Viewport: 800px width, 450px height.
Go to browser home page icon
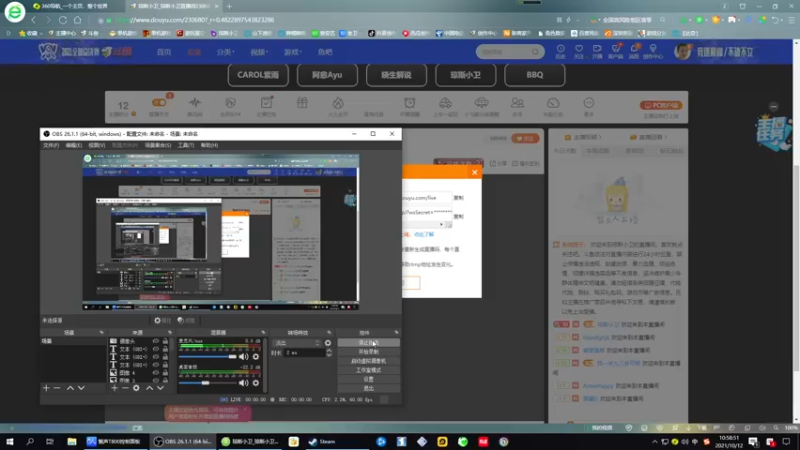[78, 20]
